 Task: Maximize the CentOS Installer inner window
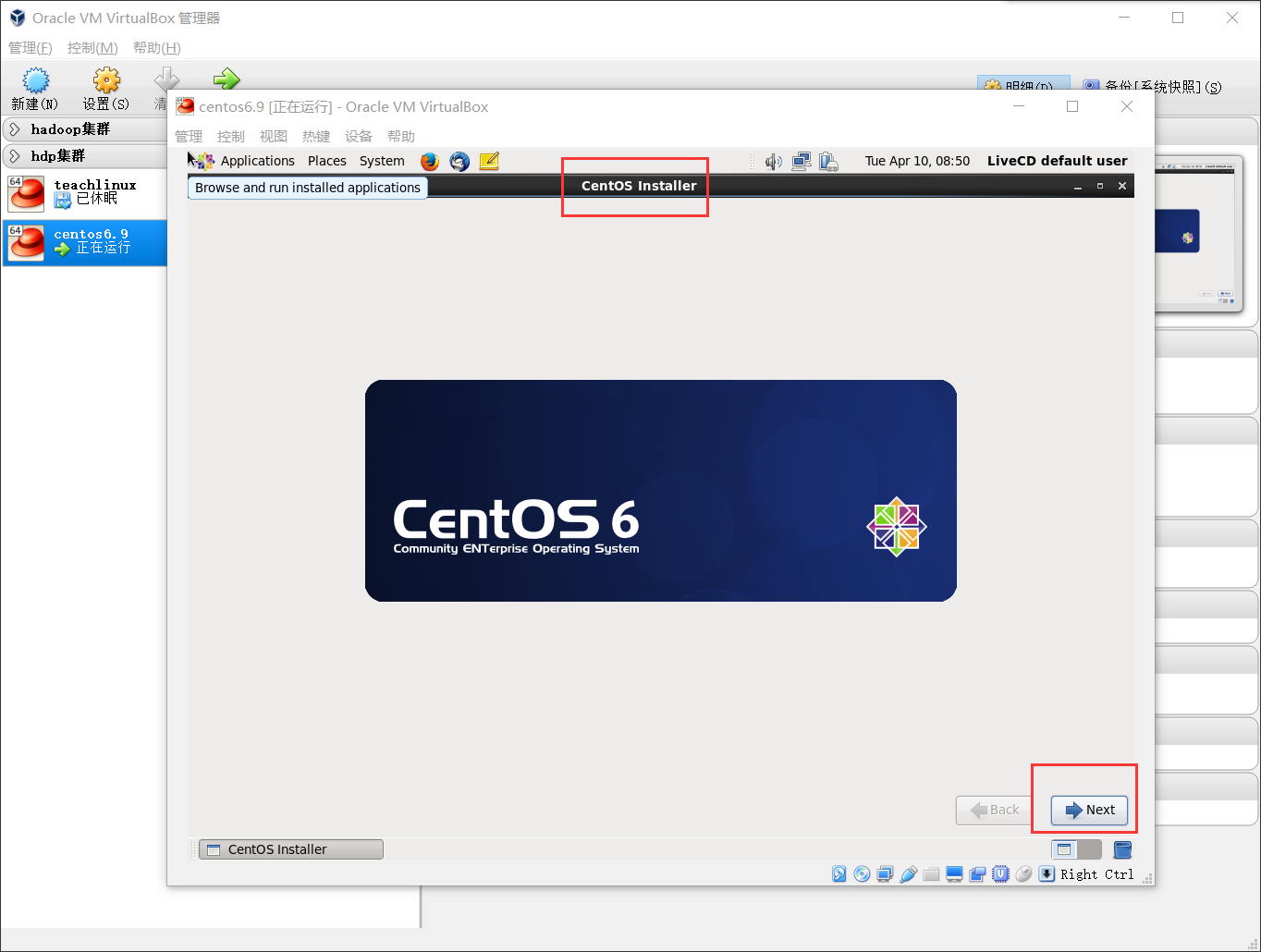pos(1100,186)
